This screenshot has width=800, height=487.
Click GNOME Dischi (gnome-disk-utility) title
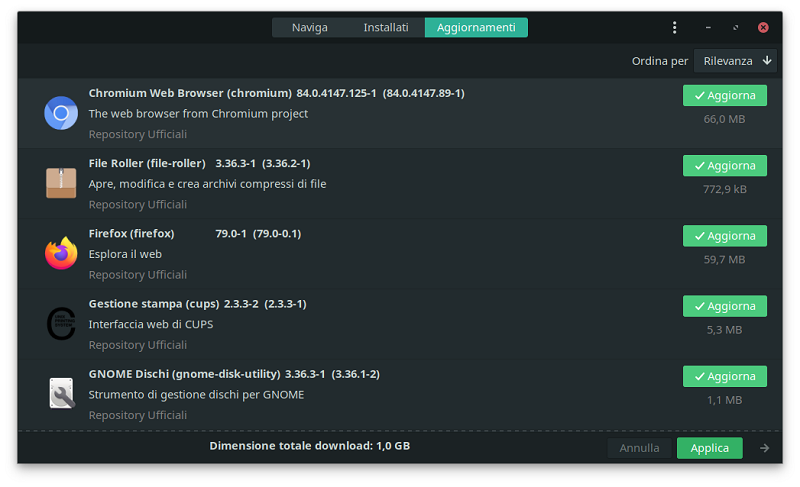coord(185,374)
